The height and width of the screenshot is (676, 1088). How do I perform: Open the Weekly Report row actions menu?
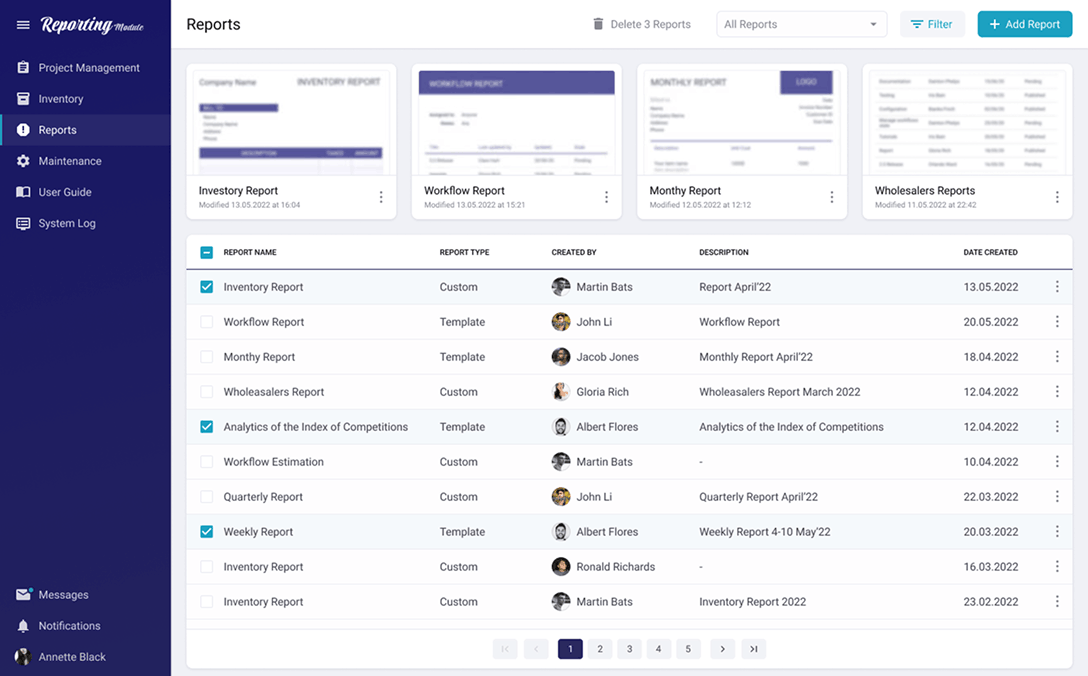[1057, 531]
